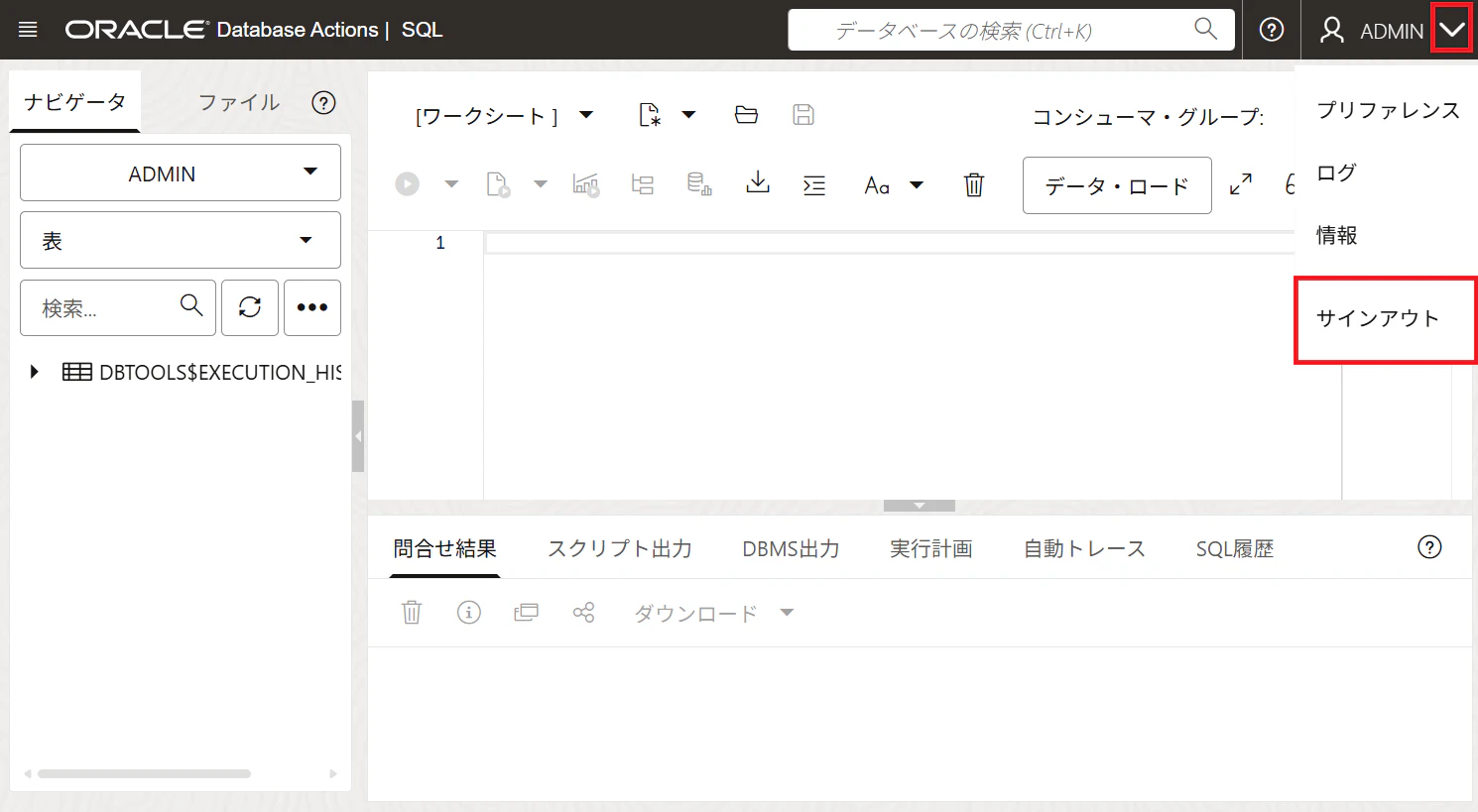The image size is (1478, 812).
Task: Switch to the DBMS出力 tab
Action: coord(791,548)
